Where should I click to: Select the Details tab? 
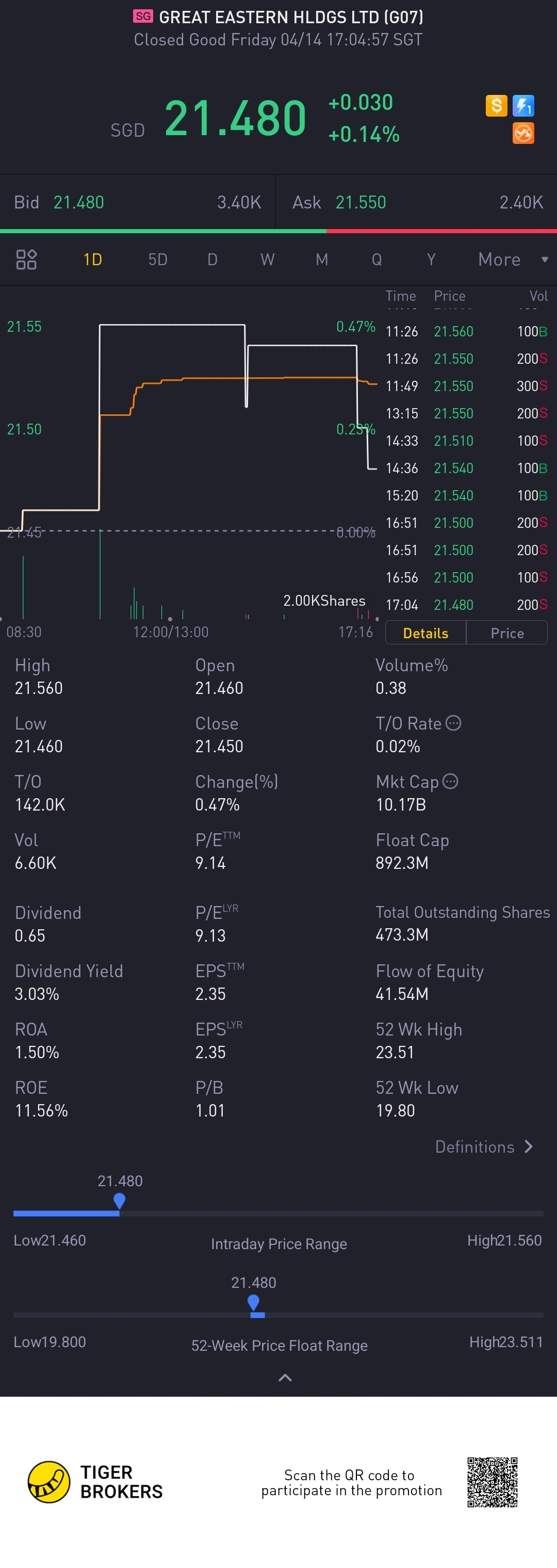[x=425, y=633]
